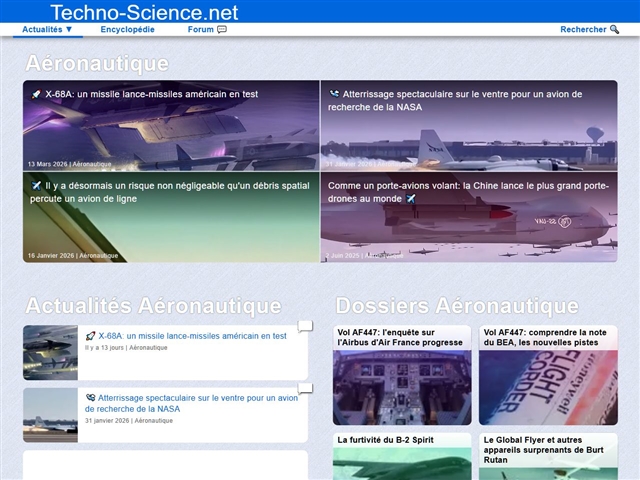Click 'Il y a 13 jours | Aéronautique' text

pyautogui.click(x=126, y=348)
